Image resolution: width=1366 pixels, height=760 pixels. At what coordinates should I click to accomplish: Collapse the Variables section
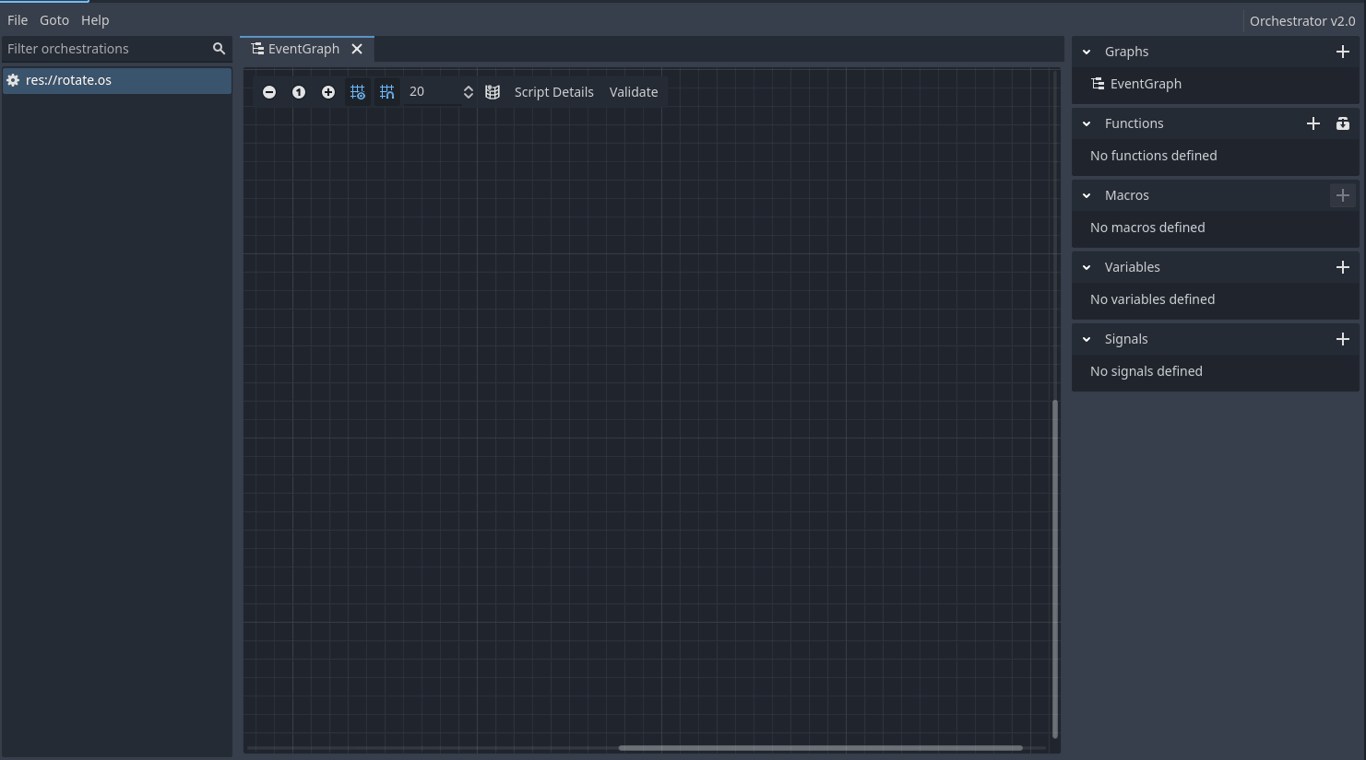pos(1087,268)
